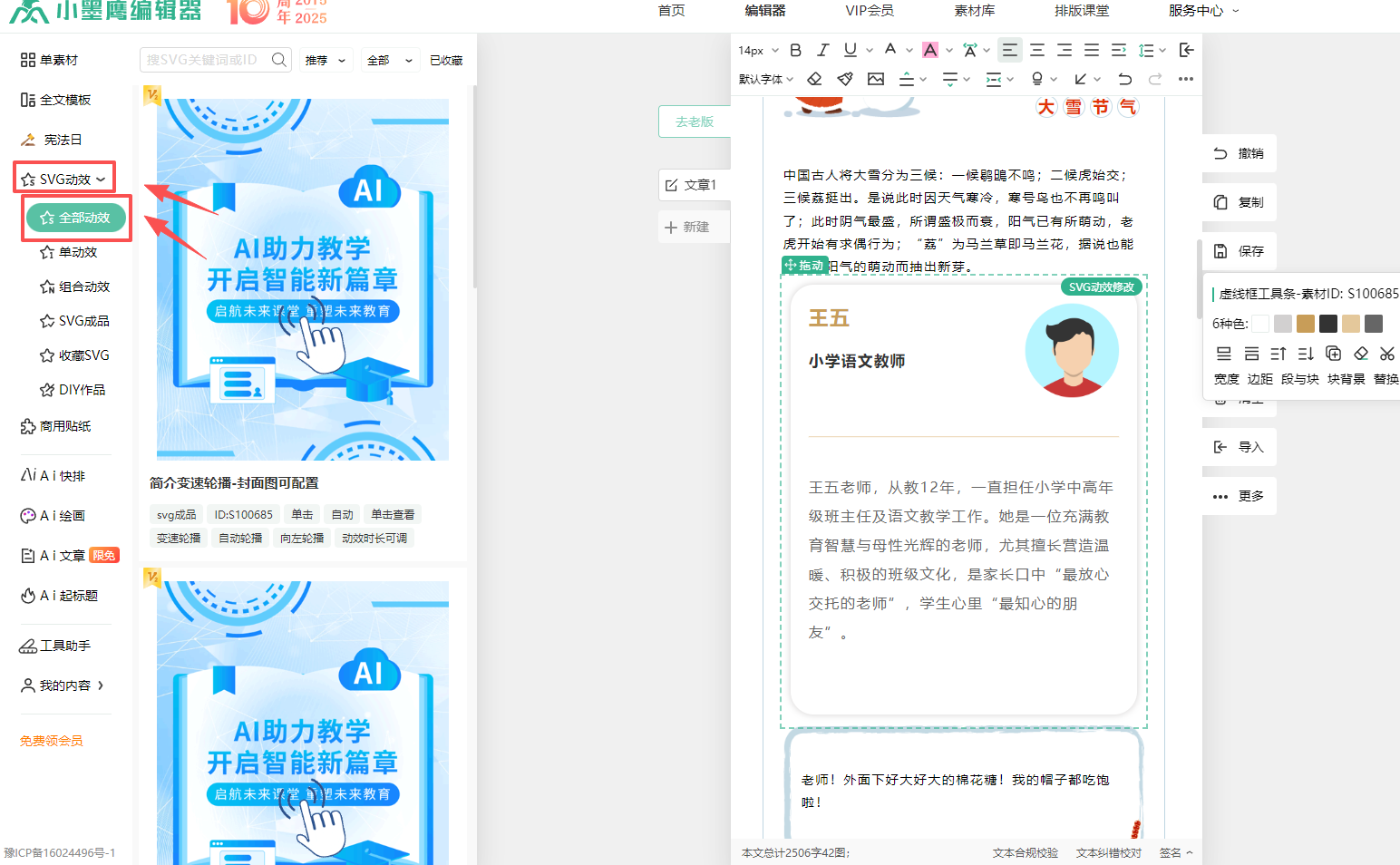Viewport: 1400px width, 865px height.
Task: Pick the light gray color swatch
Action: (x=1283, y=324)
